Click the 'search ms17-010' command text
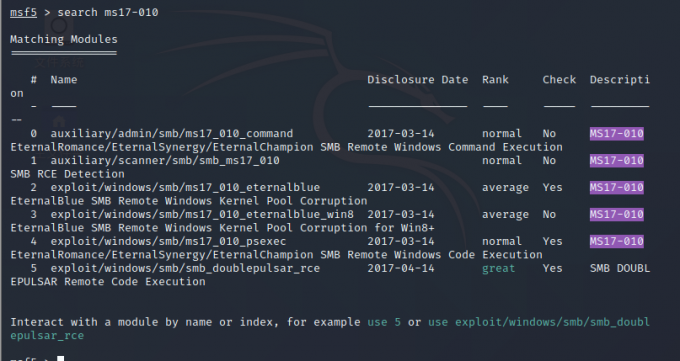Viewport: 680px width, 361px height. pos(108,12)
